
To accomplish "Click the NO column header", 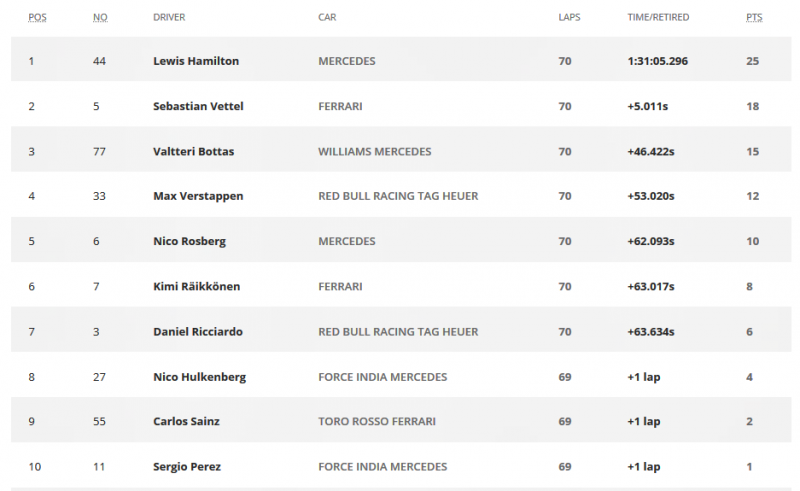I will 100,17.
